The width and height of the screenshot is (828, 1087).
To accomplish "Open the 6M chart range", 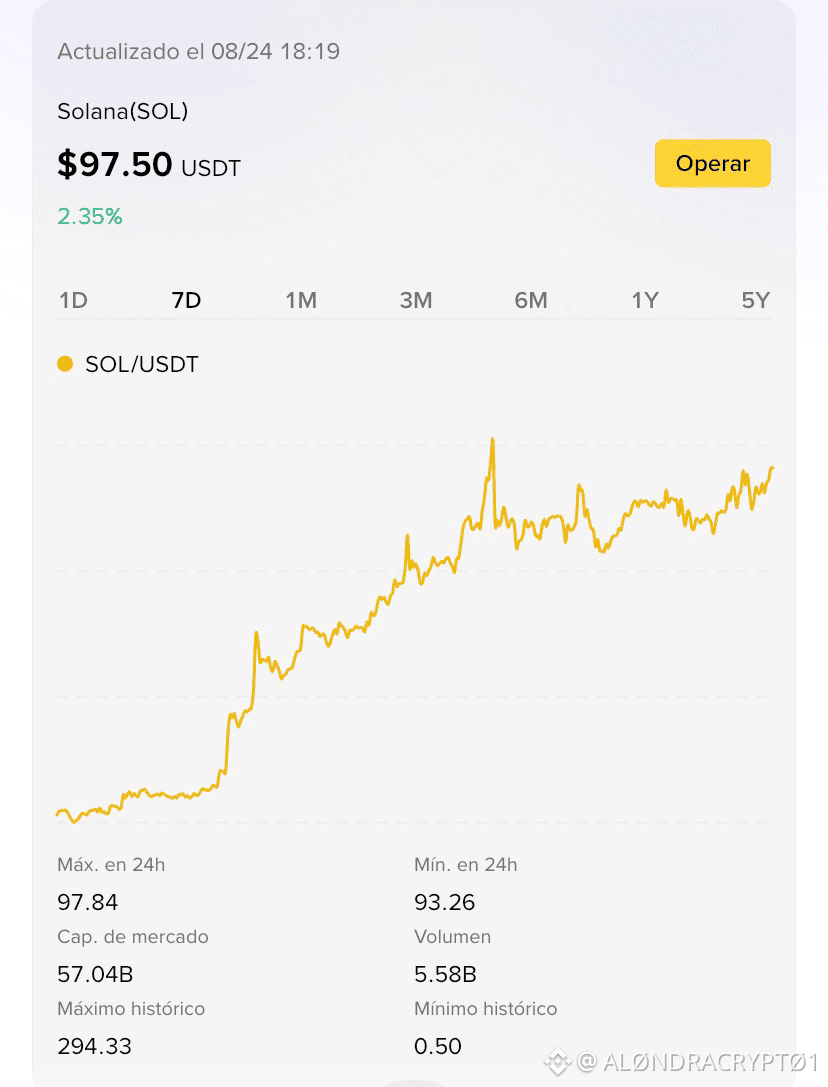I will [x=531, y=300].
